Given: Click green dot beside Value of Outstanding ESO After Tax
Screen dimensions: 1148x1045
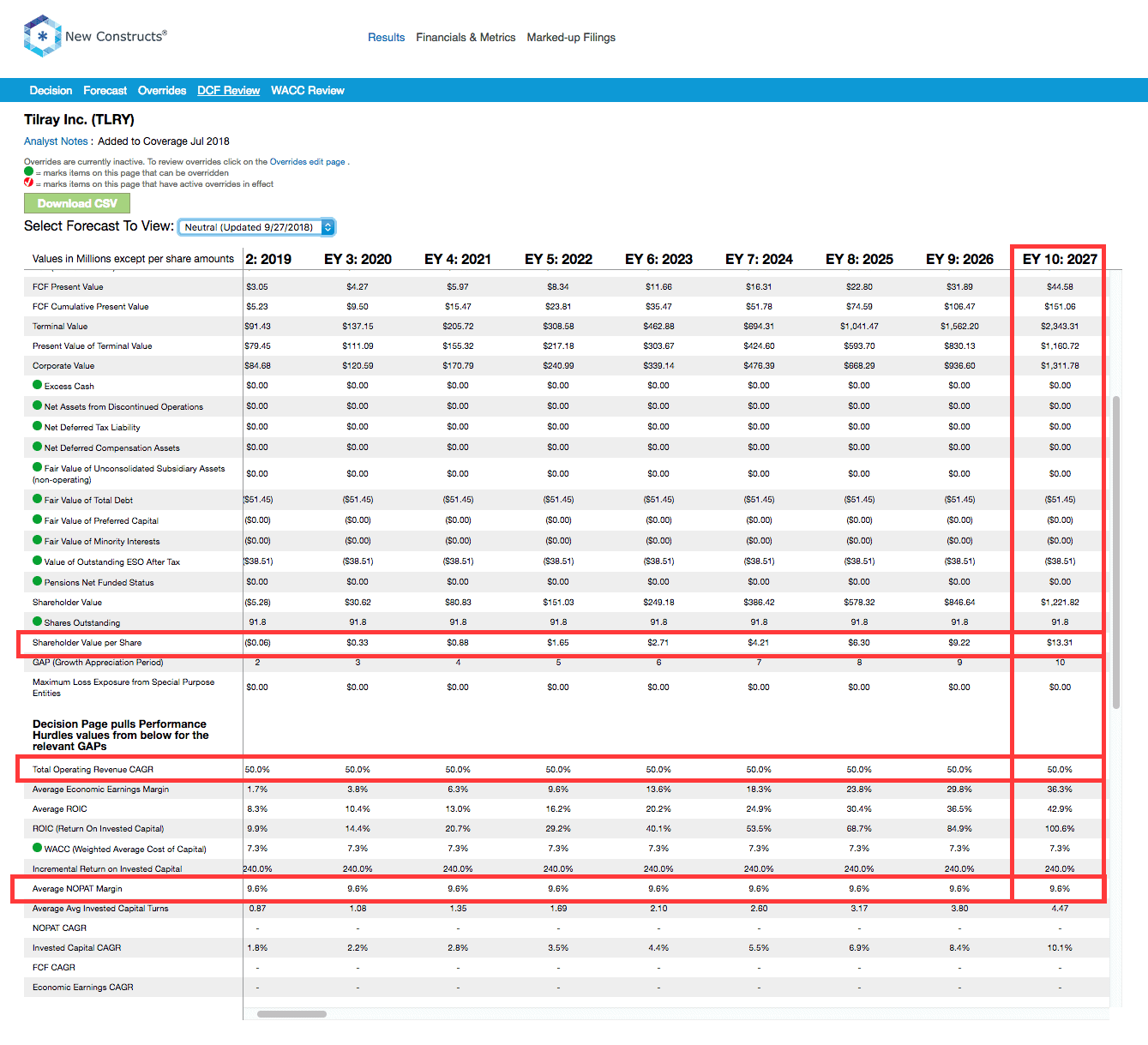Looking at the screenshot, I should pos(37,561).
